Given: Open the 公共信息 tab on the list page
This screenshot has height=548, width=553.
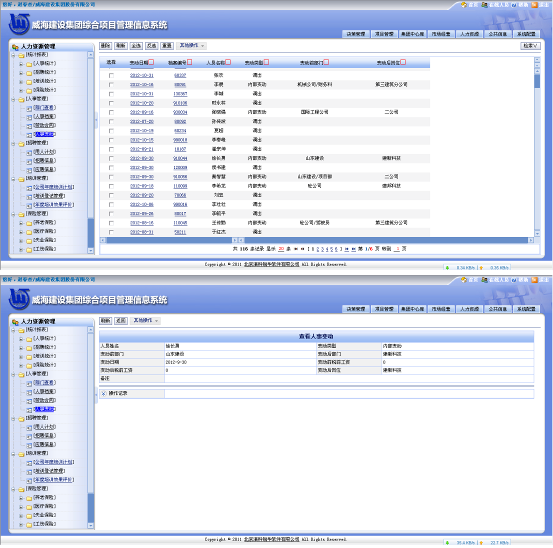Looking at the screenshot, I should 498,34.
